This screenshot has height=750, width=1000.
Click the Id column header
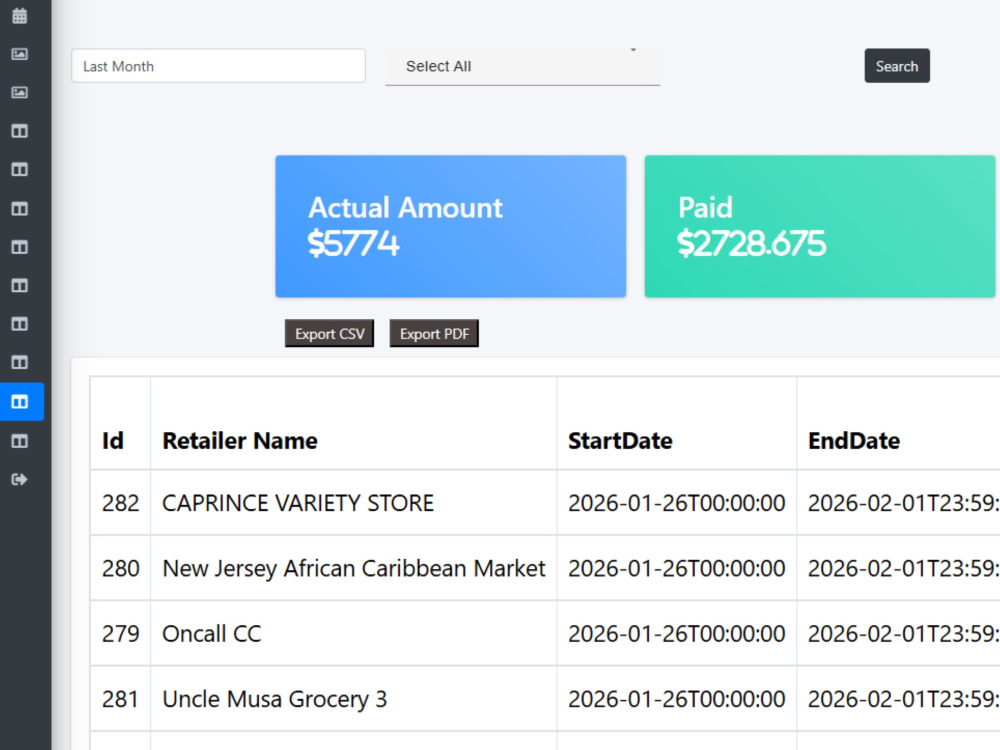pyautogui.click(x=113, y=441)
